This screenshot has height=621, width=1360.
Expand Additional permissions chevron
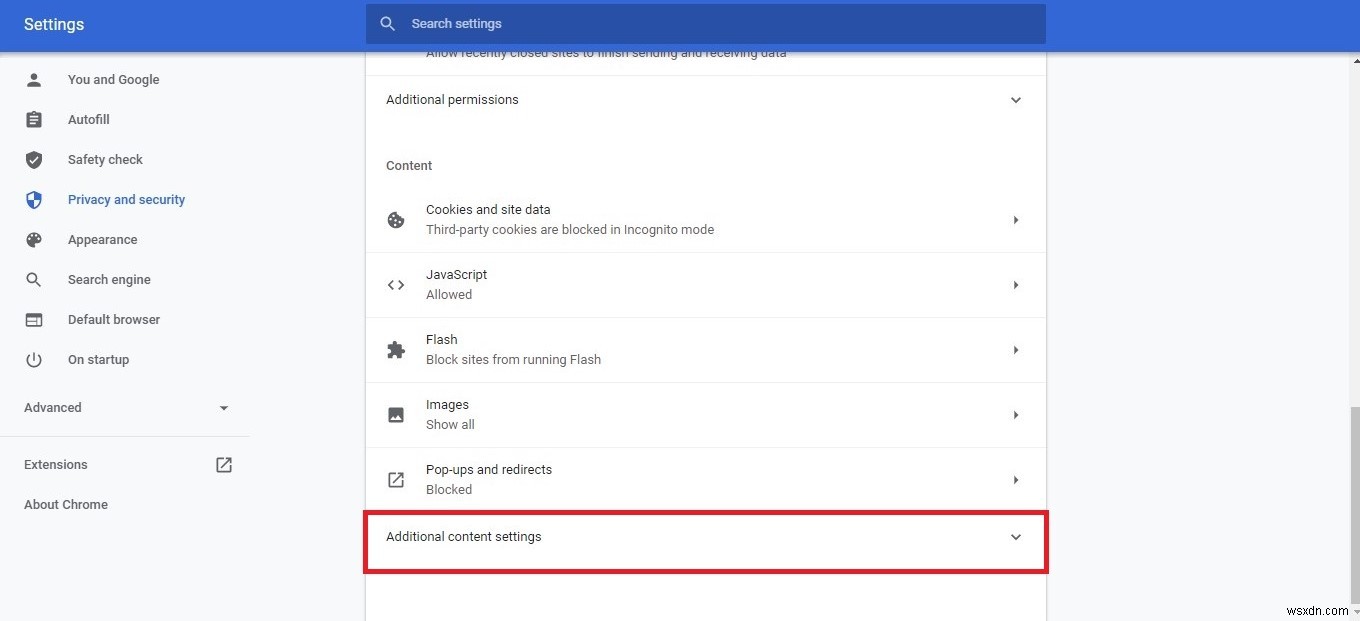coord(1016,100)
